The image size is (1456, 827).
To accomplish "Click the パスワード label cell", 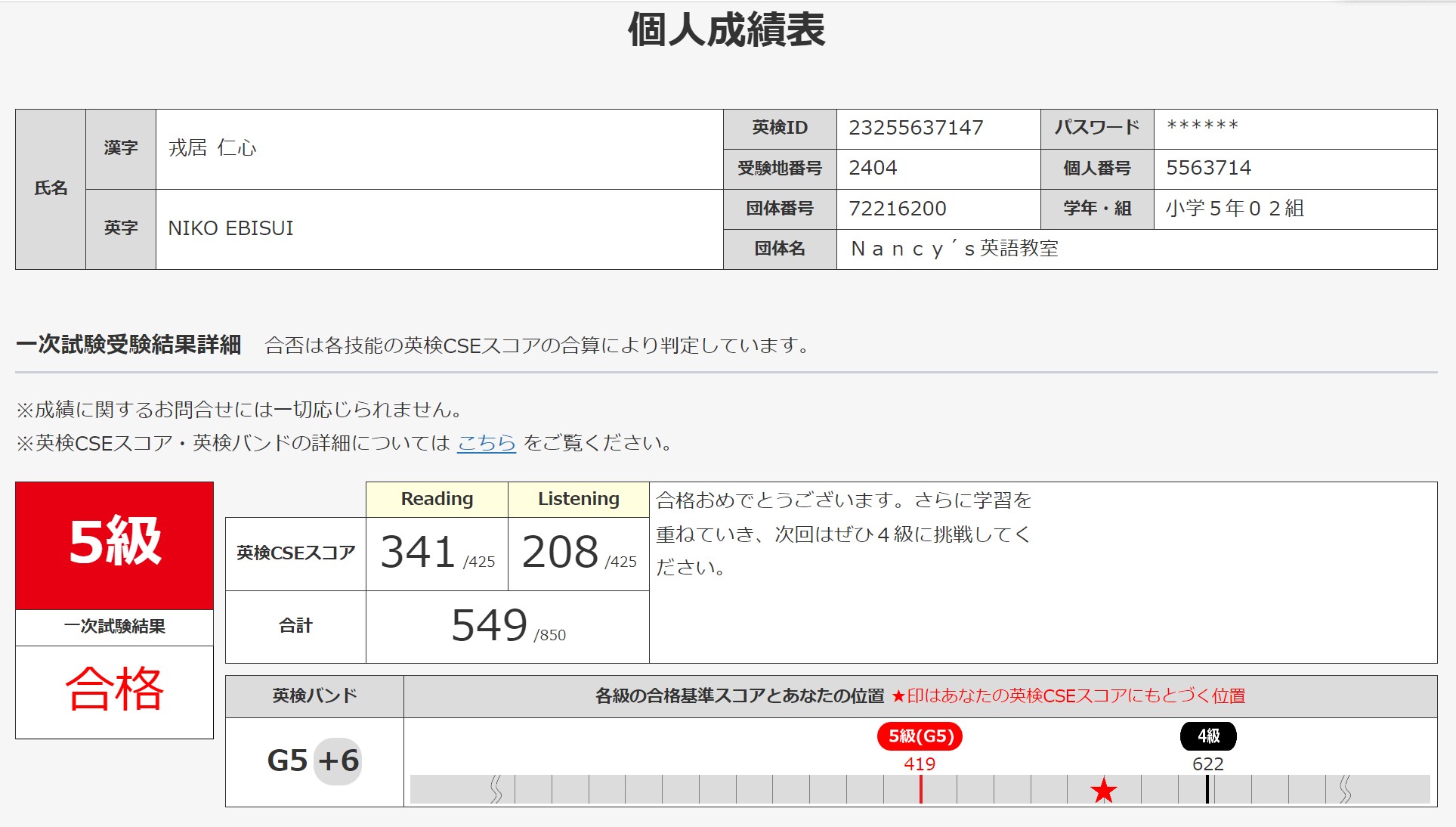I will tap(1097, 129).
